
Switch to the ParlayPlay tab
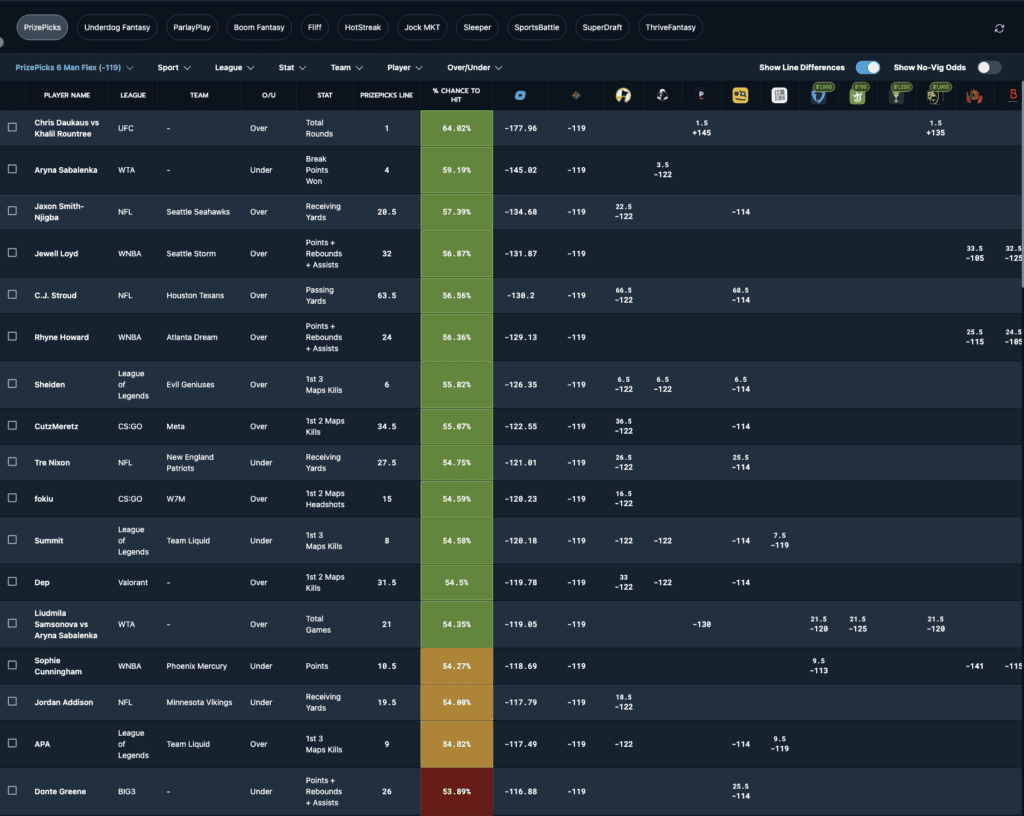pyautogui.click(x=192, y=27)
